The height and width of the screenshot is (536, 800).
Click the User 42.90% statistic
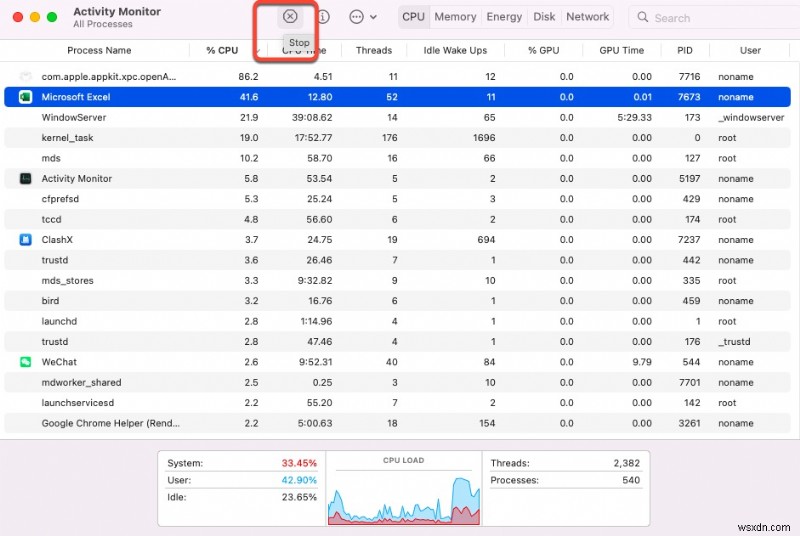[242, 480]
